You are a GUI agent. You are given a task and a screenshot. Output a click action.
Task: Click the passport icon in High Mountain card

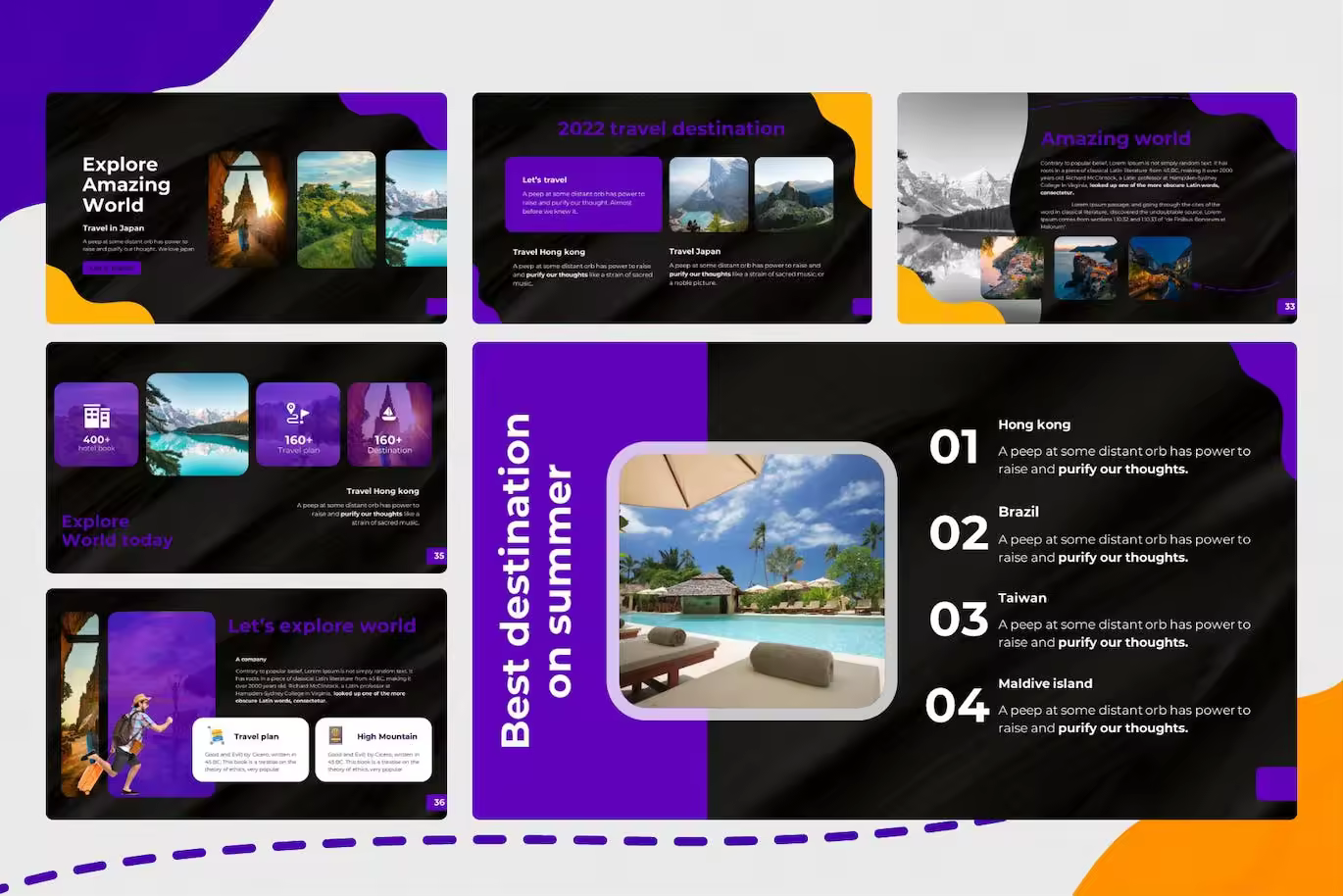coord(335,735)
